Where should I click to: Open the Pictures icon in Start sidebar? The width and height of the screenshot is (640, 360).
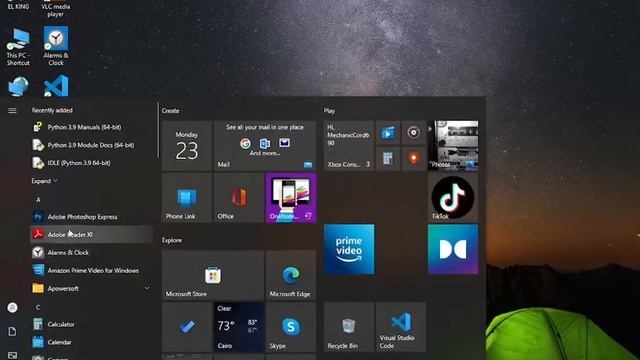tap(12, 356)
